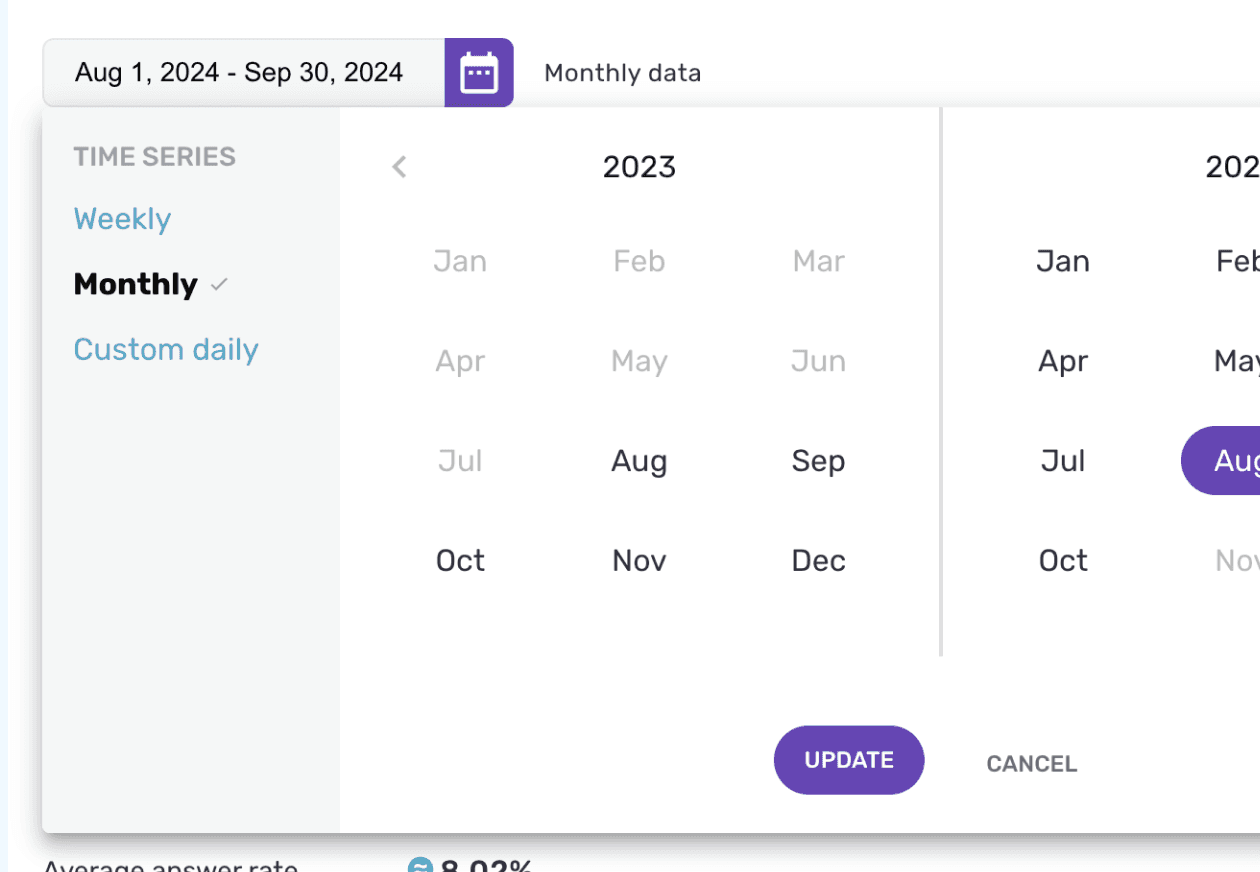The height and width of the screenshot is (872, 1260).
Task: Cancel the date selection
Action: coord(1032,764)
